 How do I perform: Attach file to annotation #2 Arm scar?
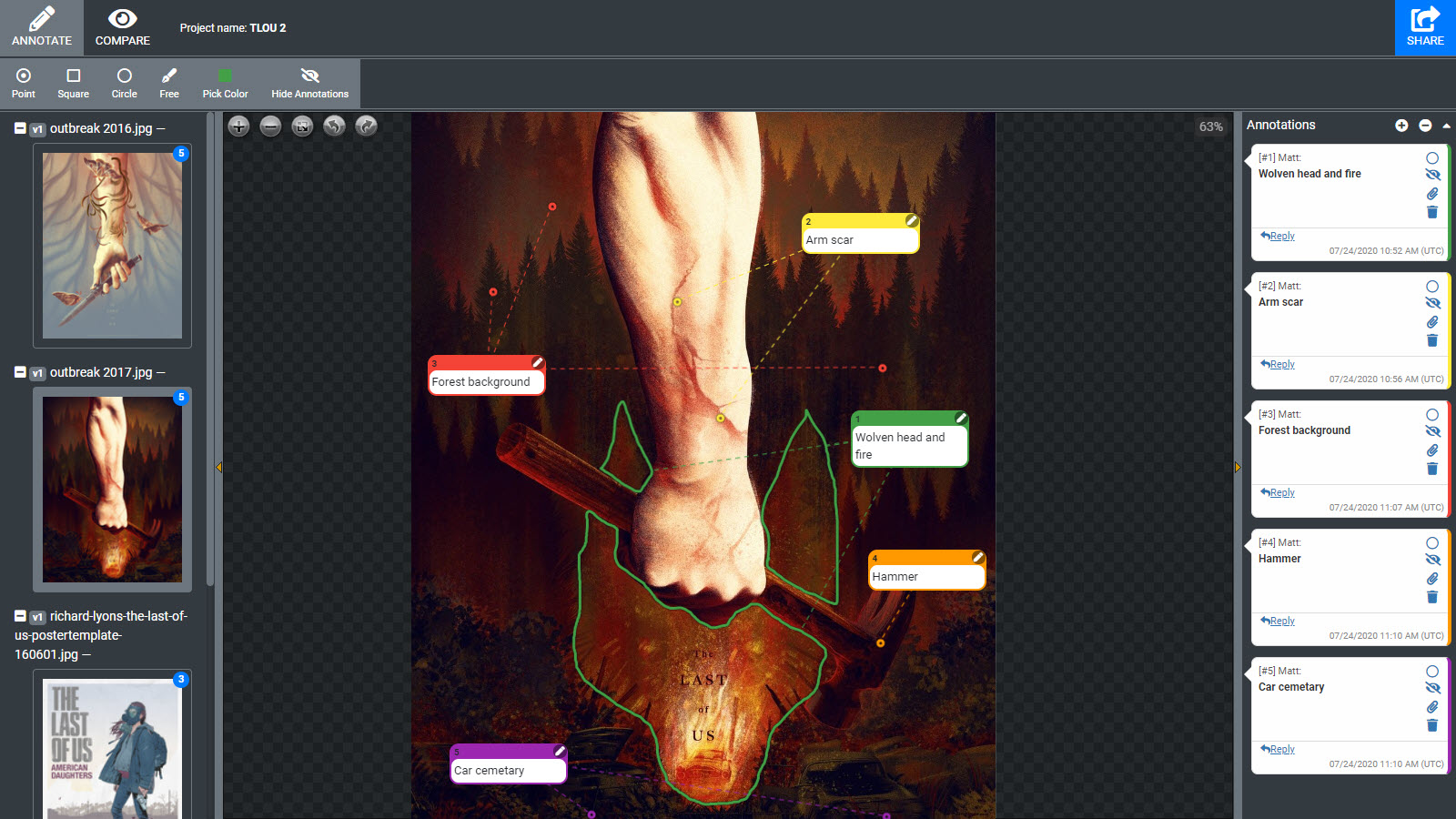point(1432,322)
